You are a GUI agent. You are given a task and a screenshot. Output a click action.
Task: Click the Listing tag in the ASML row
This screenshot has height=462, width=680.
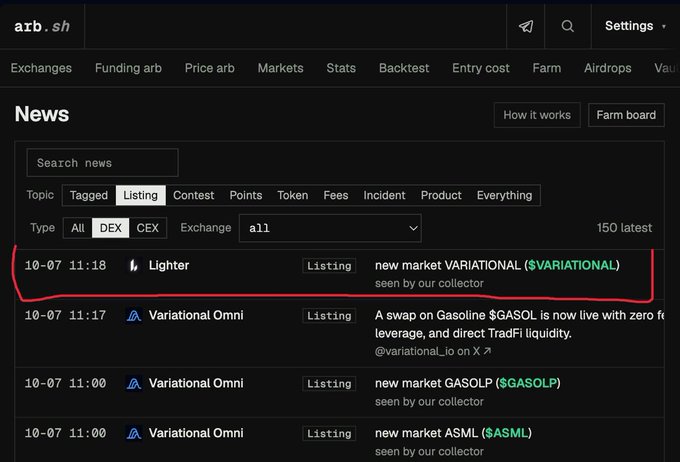[x=329, y=433]
